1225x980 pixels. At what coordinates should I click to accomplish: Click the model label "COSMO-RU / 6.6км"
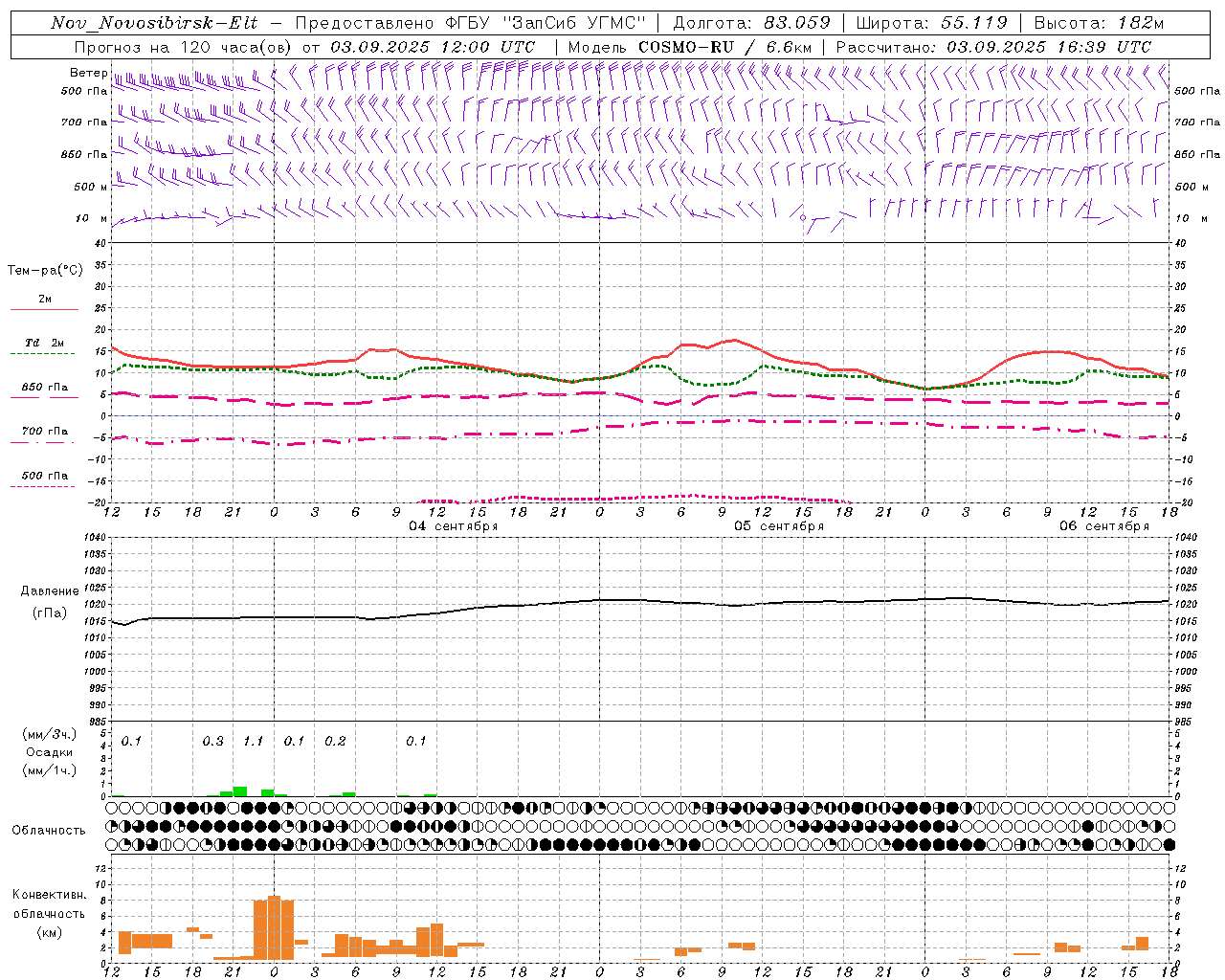point(725,47)
